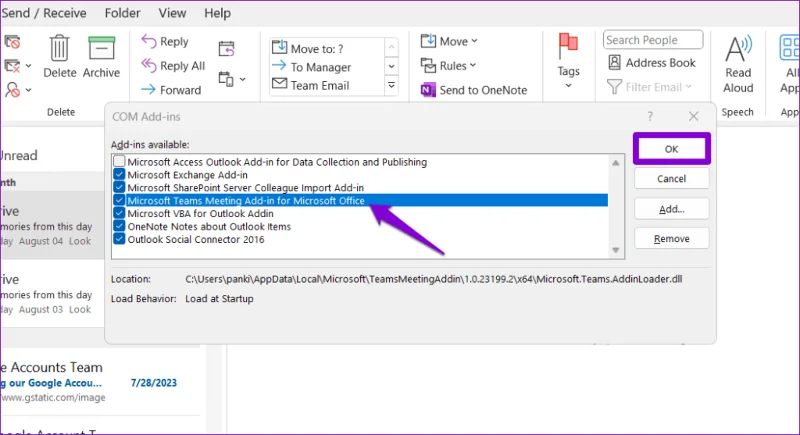The height and width of the screenshot is (435, 800).
Task: Click the add-ins list scroll down arrow
Action: [x=616, y=250]
